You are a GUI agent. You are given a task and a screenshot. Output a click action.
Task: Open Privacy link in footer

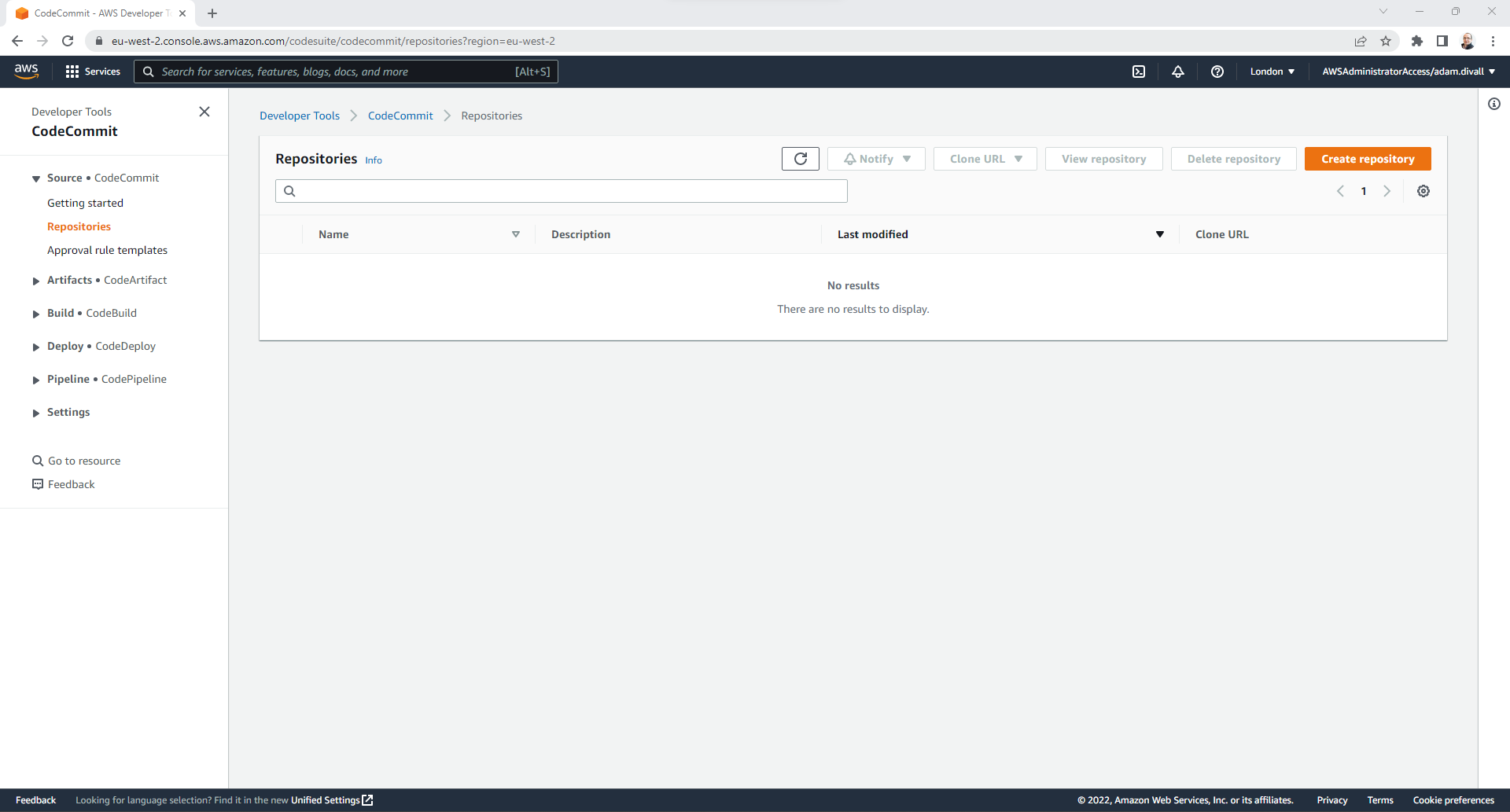coord(1332,800)
